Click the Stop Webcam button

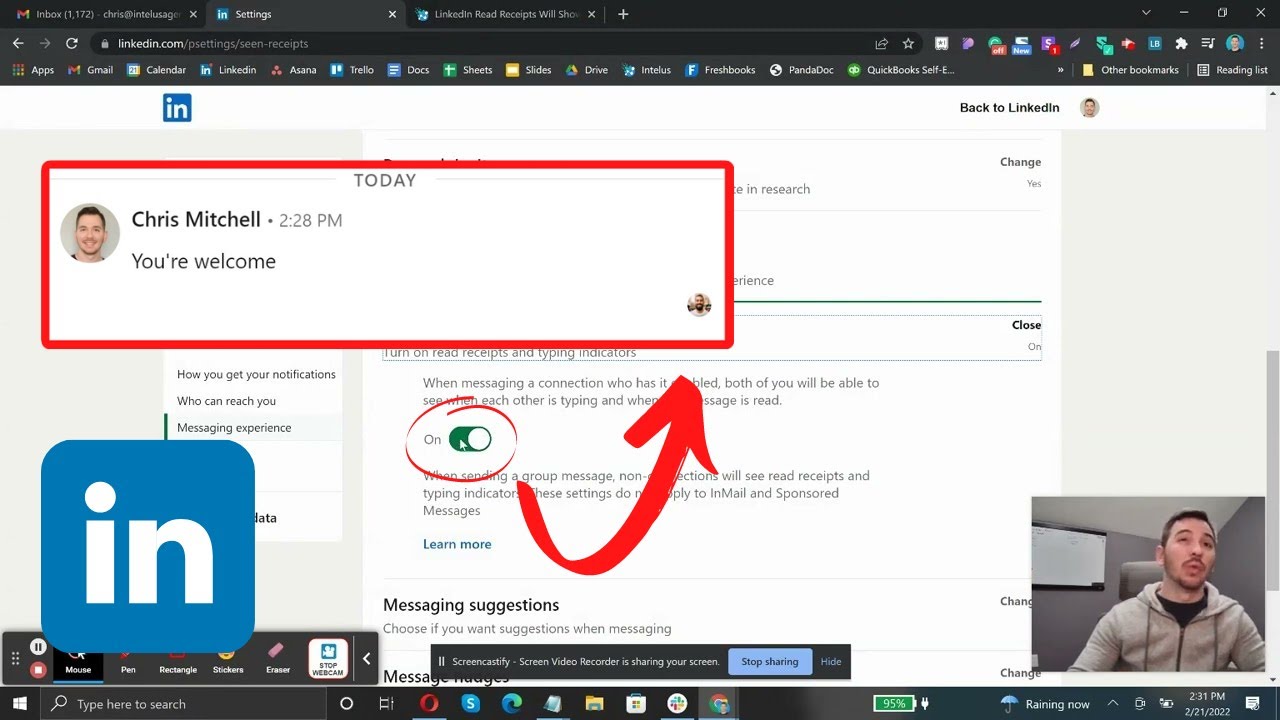pos(328,659)
